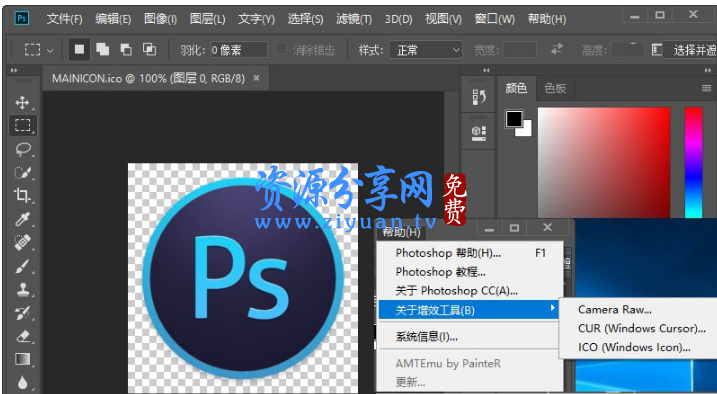Click the background color swatch
Screen dimensions: 717x394
[524, 129]
